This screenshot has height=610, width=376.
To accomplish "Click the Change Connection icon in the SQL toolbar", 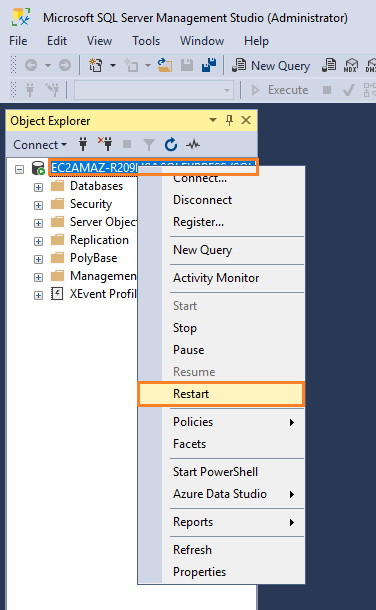I will click(52, 90).
